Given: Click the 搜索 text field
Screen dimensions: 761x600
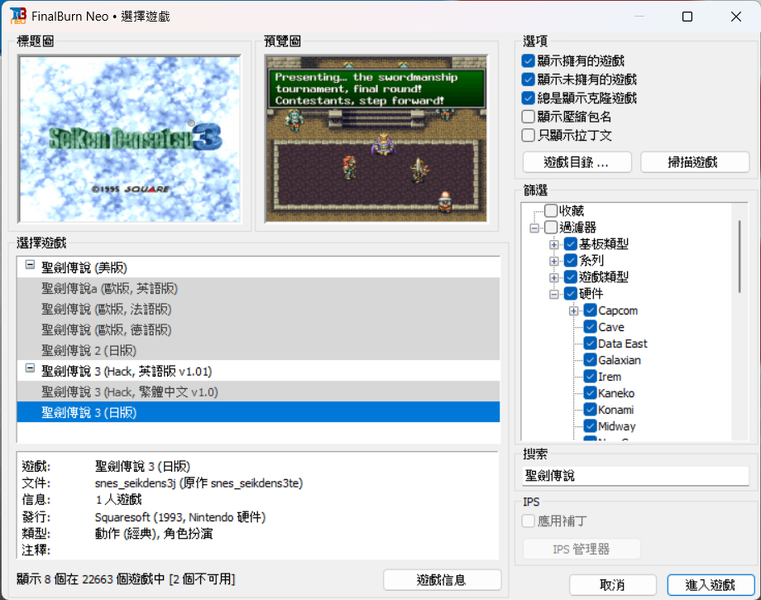Looking at the screenshot, I should click(636, 476).
